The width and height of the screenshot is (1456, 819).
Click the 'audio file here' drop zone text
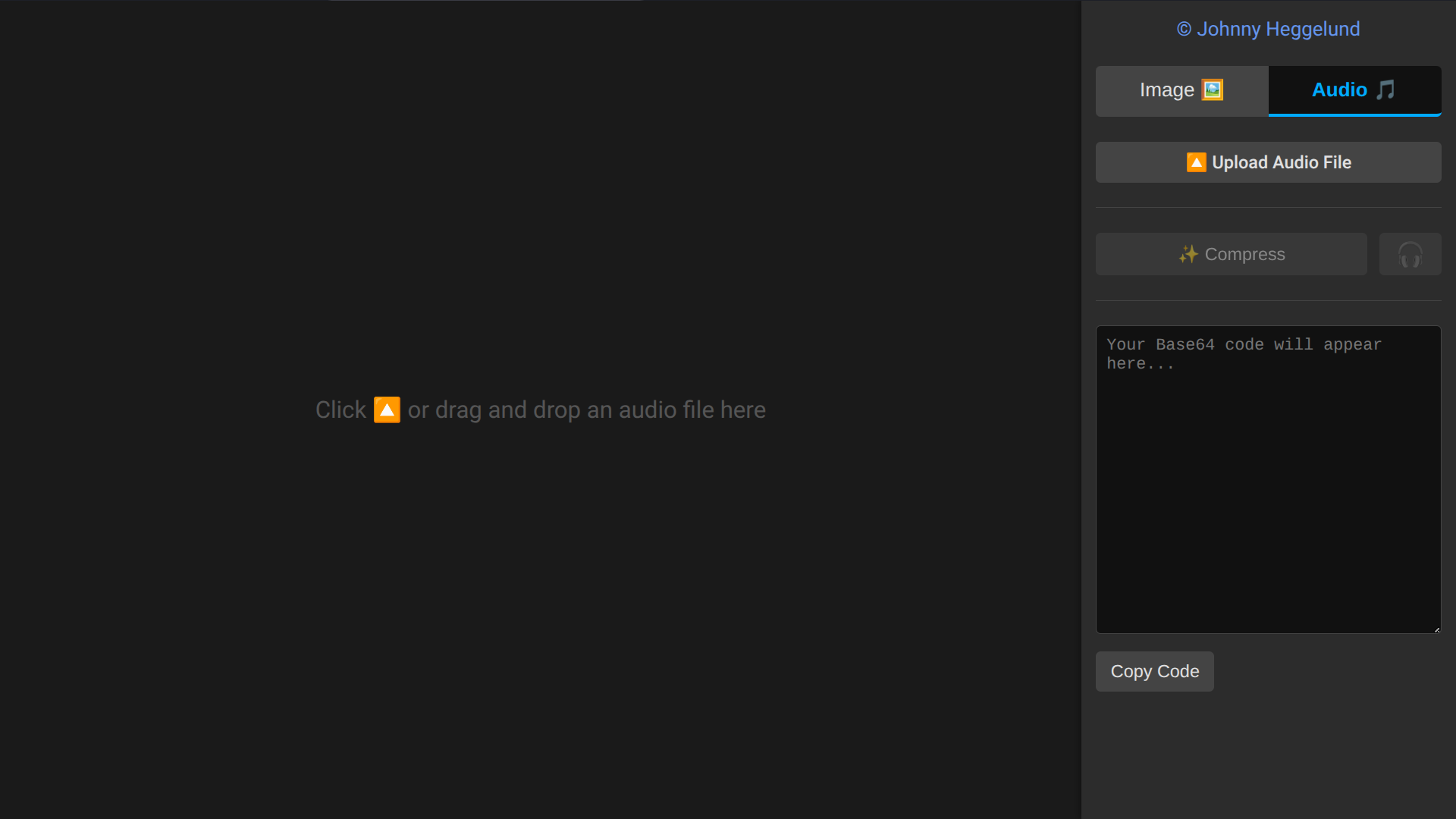coord(692,409)
